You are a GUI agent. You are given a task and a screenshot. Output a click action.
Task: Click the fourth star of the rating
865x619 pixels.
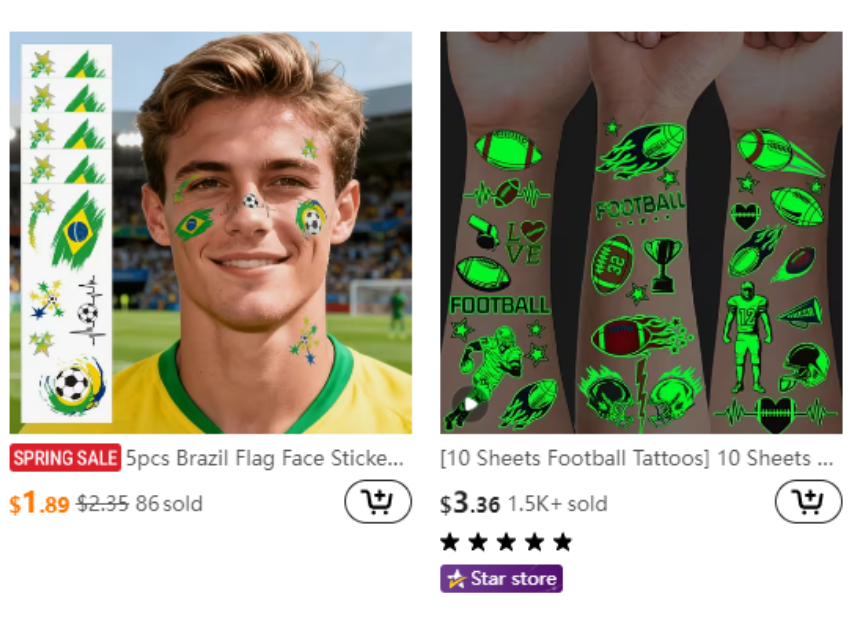pyautogui.click(x=535, y=542)
